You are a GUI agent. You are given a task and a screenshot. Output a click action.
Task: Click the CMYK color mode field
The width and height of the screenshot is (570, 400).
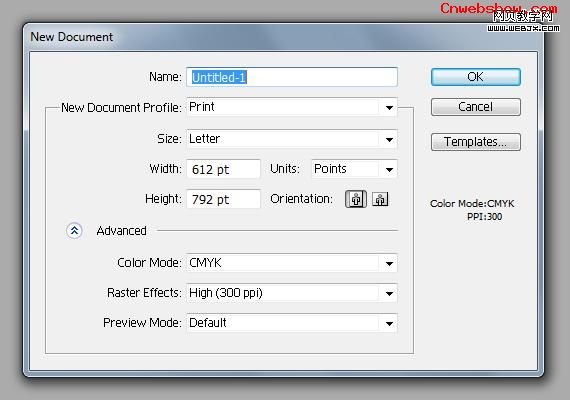[x=292, y=264]
